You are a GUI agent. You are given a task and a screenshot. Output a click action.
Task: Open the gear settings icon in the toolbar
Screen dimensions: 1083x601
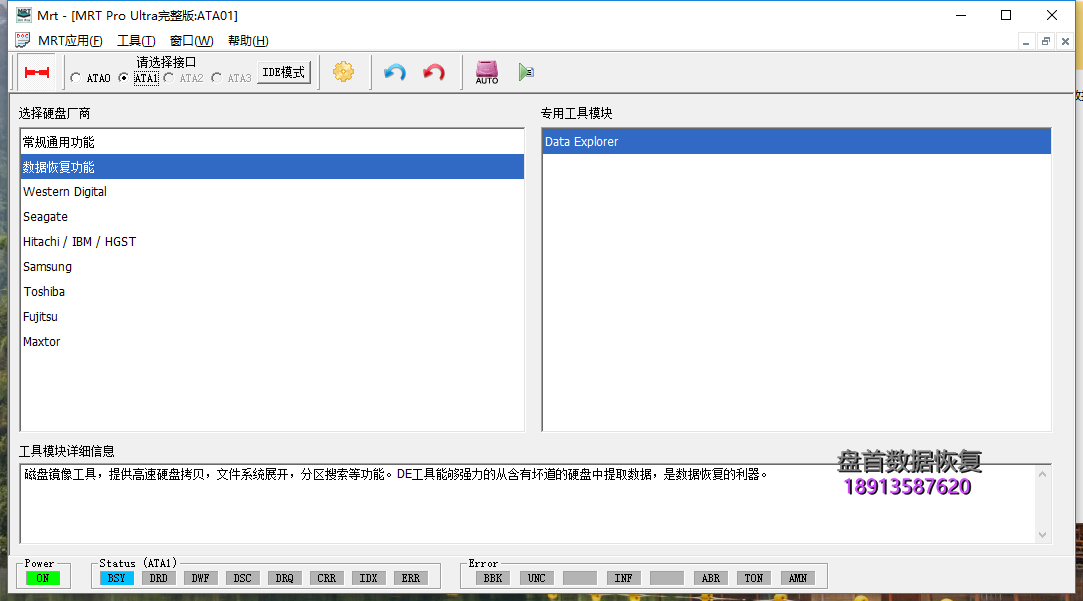tap(343, 72)
